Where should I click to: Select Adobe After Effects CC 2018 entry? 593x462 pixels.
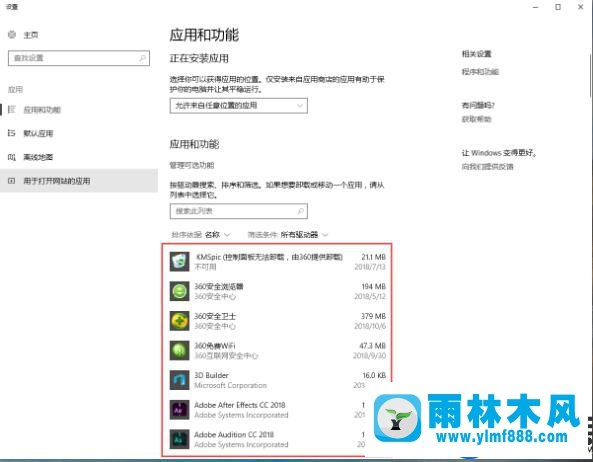click(x=240, y=405)
